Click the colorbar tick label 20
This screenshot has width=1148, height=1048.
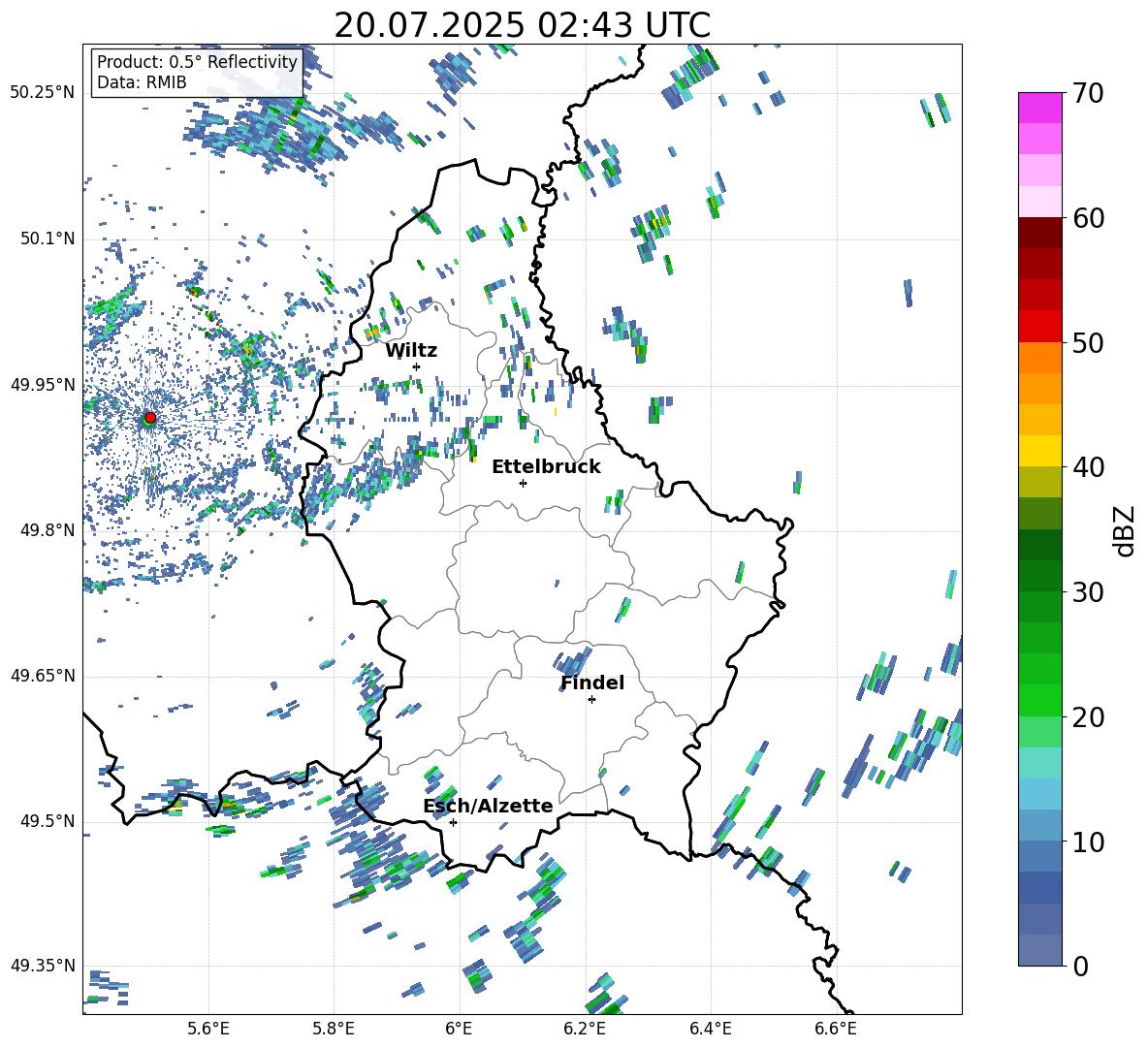(1087, 717)
